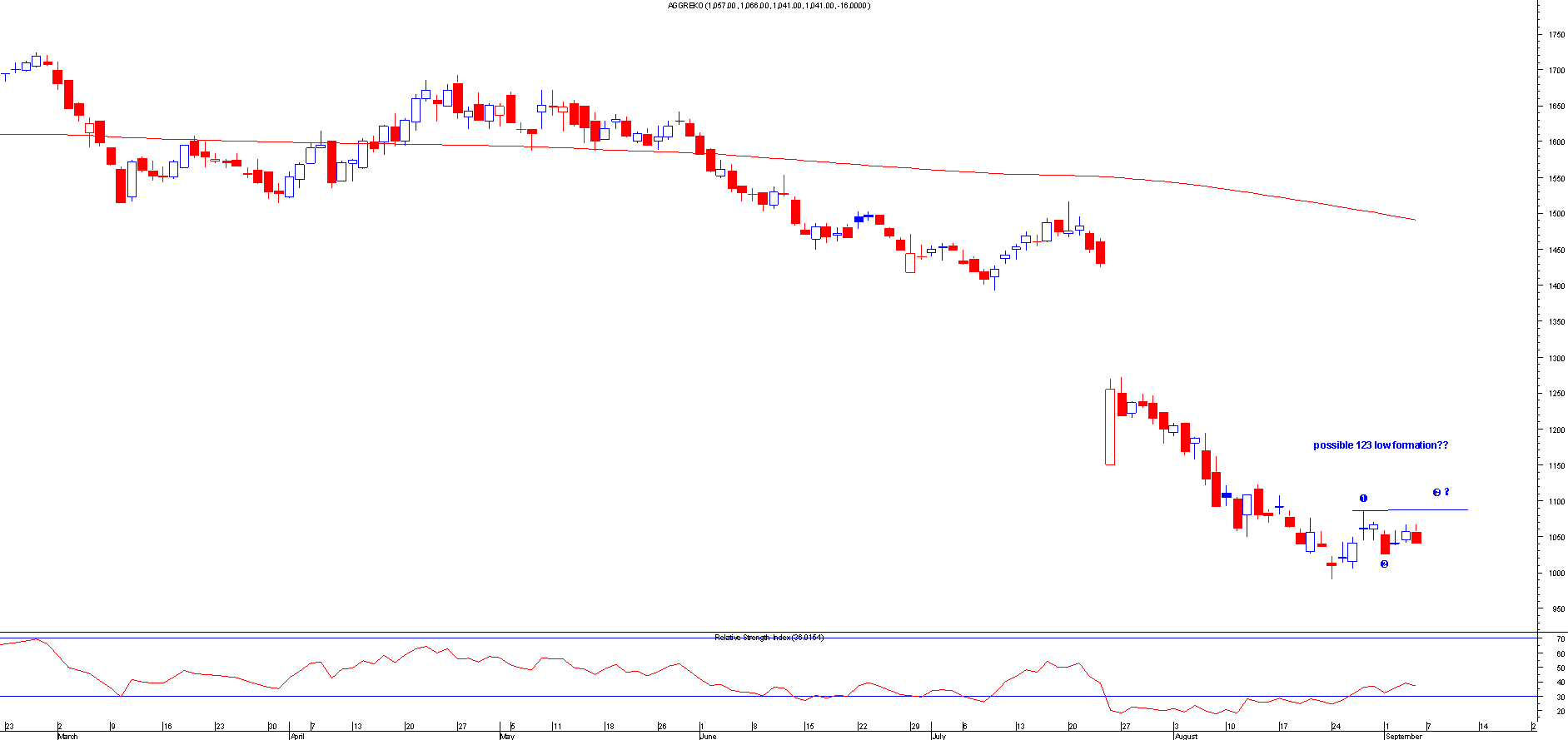This screenshot has width=1568, height=740.
Task: Click the AGGREKO chart title text
Action: [x=769, y=6]
